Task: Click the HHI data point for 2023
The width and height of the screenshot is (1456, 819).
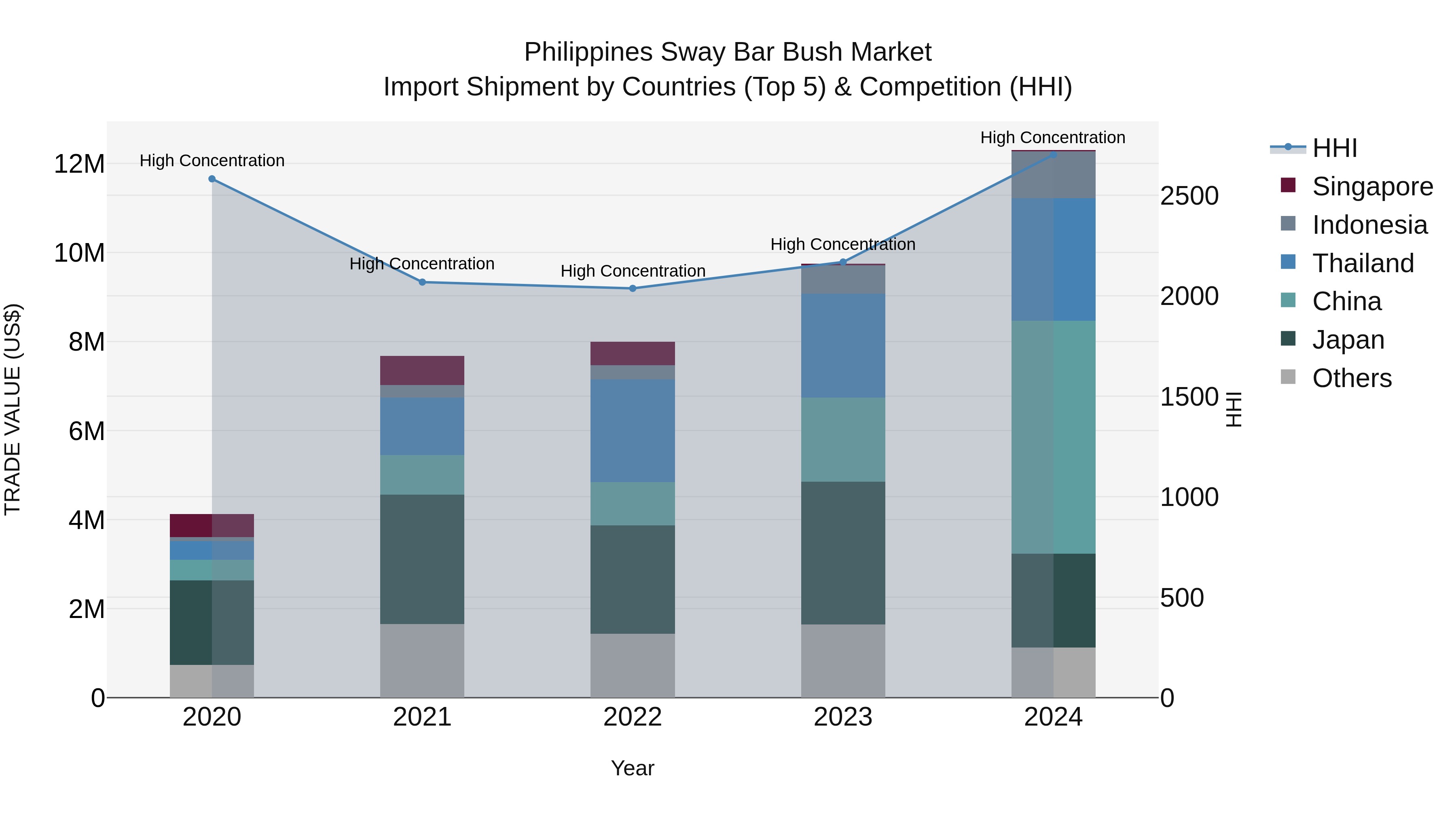Action: click(x=843, y=262)
